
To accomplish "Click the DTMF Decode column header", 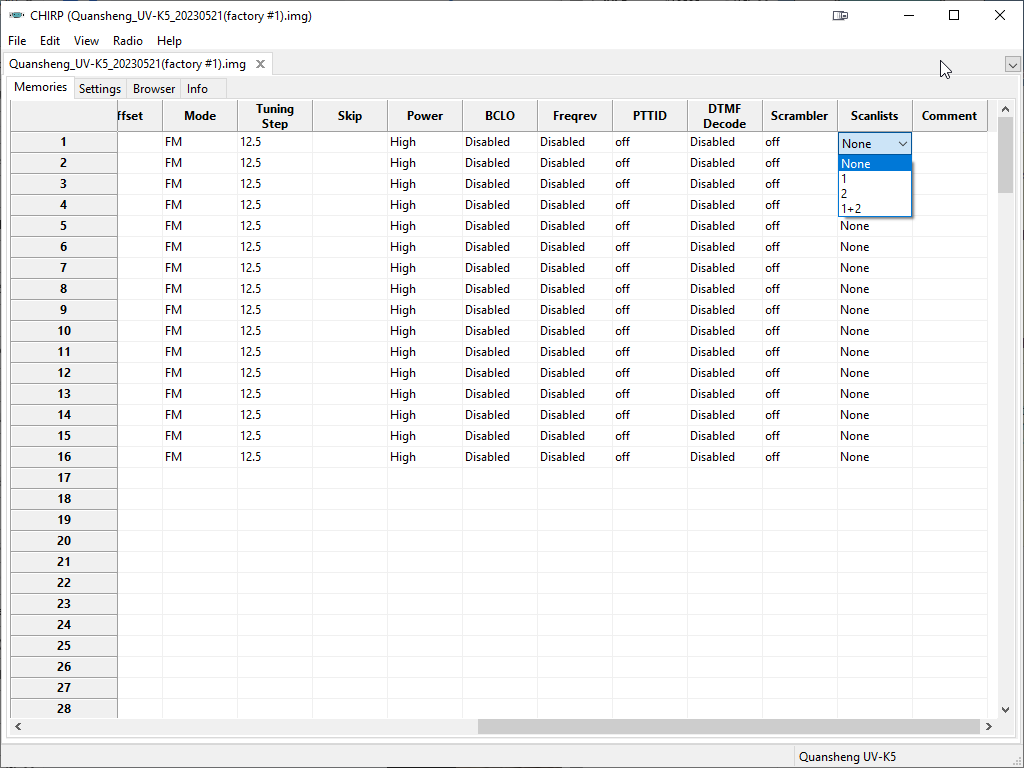I will (725, 116).
